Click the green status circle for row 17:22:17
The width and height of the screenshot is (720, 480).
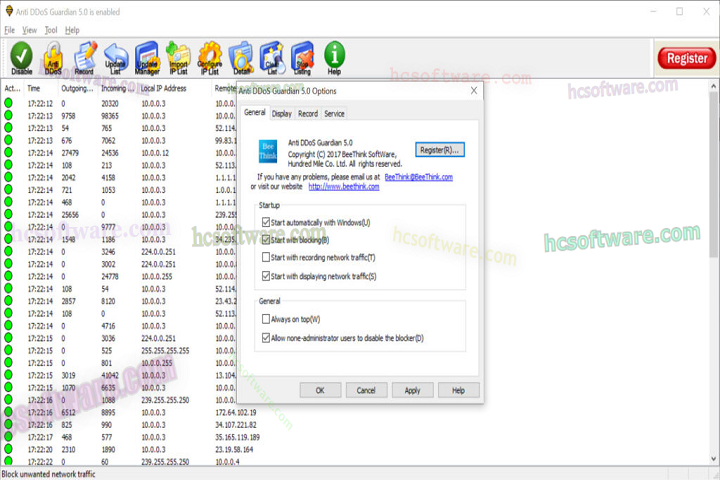(x=8, y=437)
